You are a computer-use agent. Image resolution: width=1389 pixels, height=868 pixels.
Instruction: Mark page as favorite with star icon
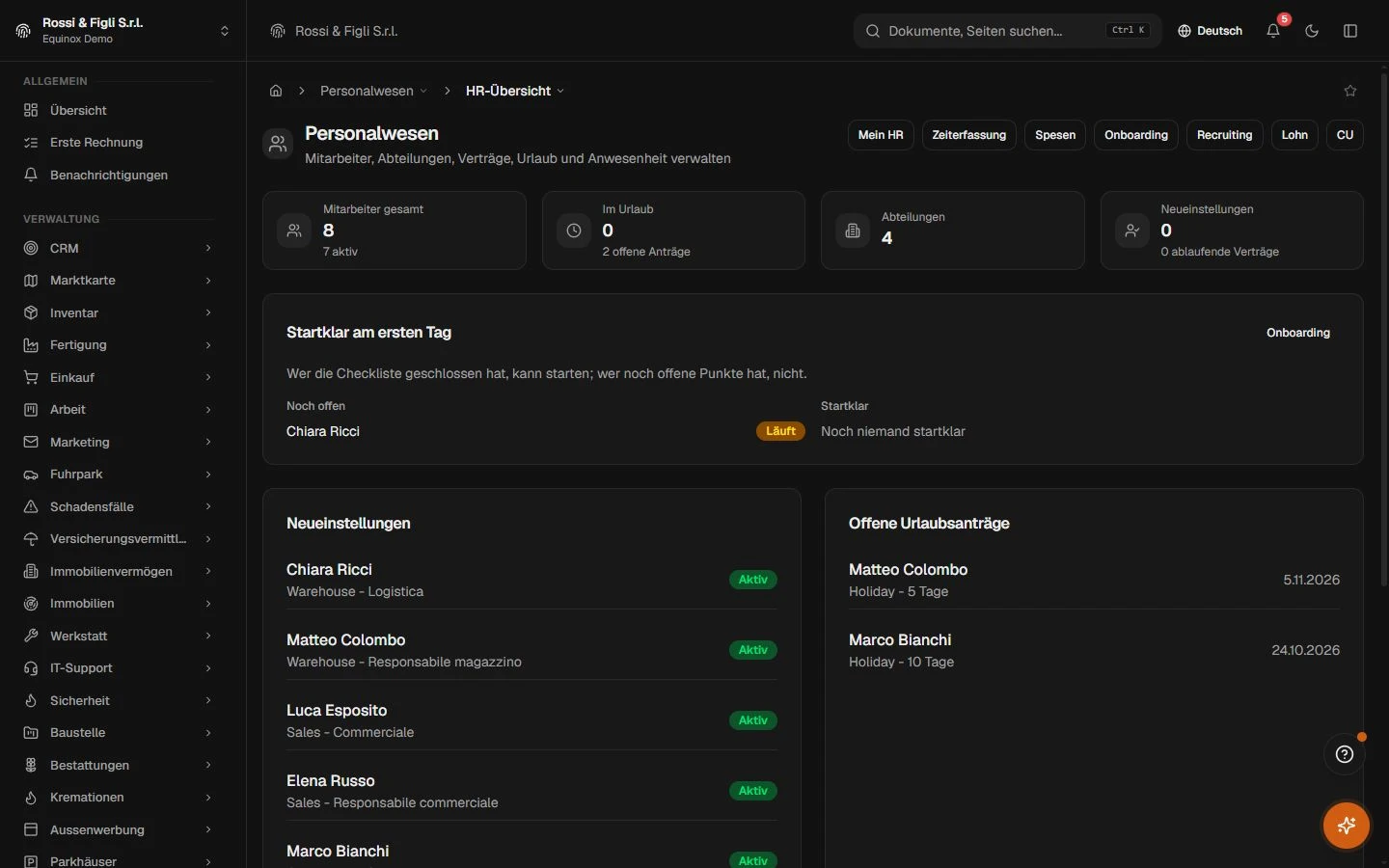[1350, 91]
